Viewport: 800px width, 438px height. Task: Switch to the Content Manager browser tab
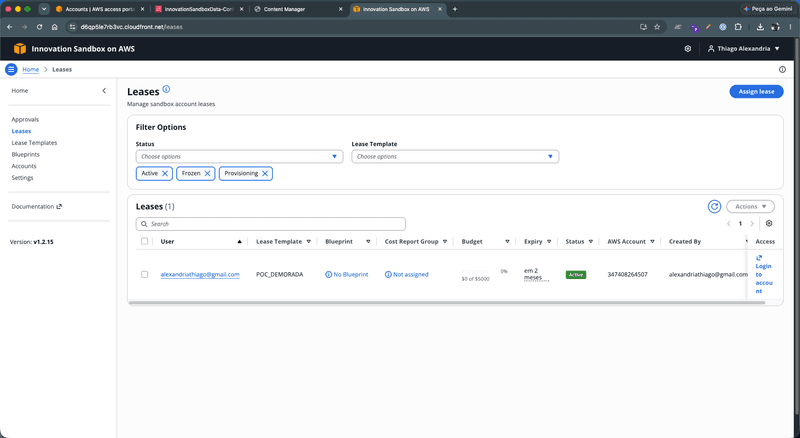[298, 9]
